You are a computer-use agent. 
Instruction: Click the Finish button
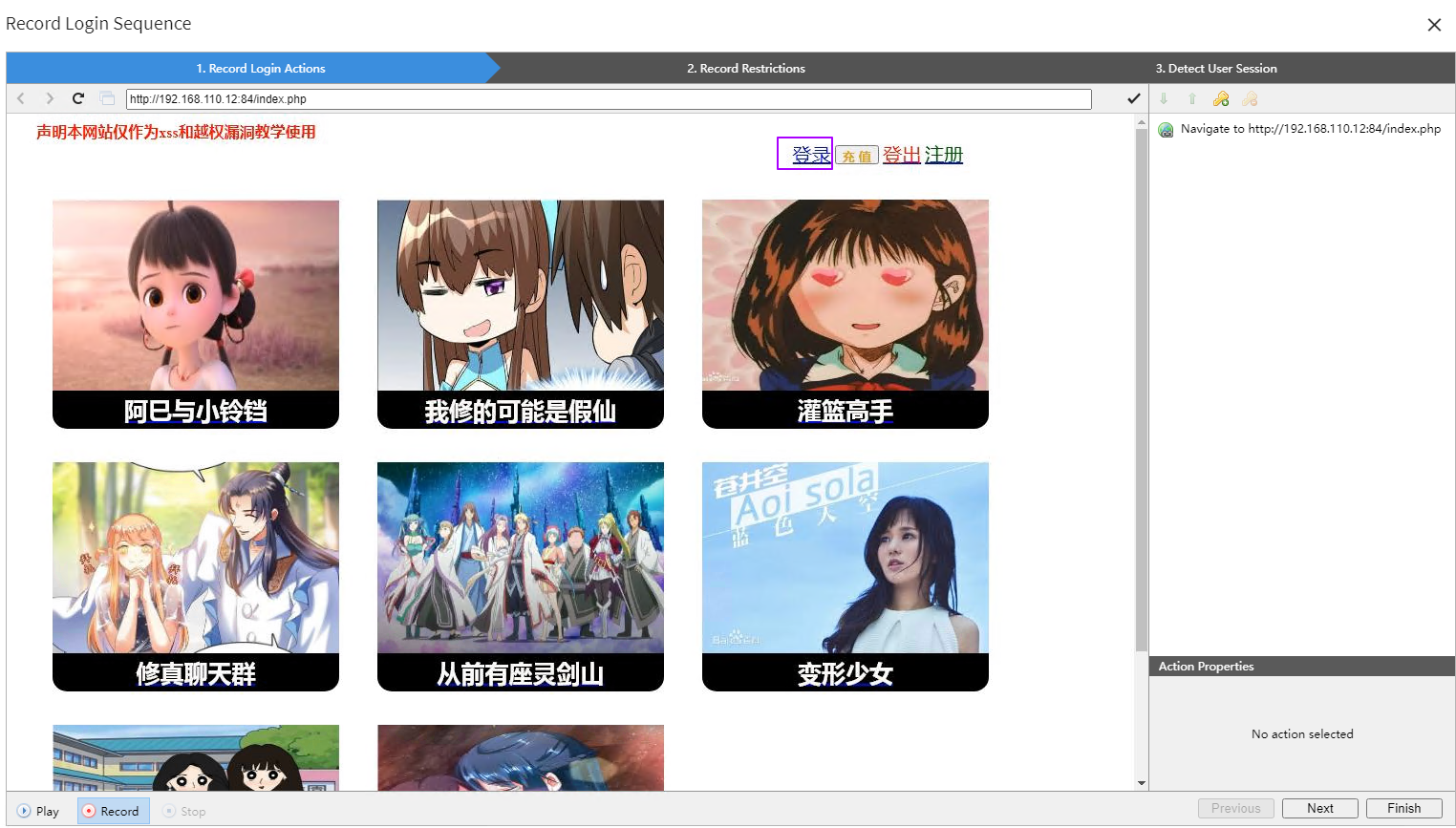point(1404,808)
